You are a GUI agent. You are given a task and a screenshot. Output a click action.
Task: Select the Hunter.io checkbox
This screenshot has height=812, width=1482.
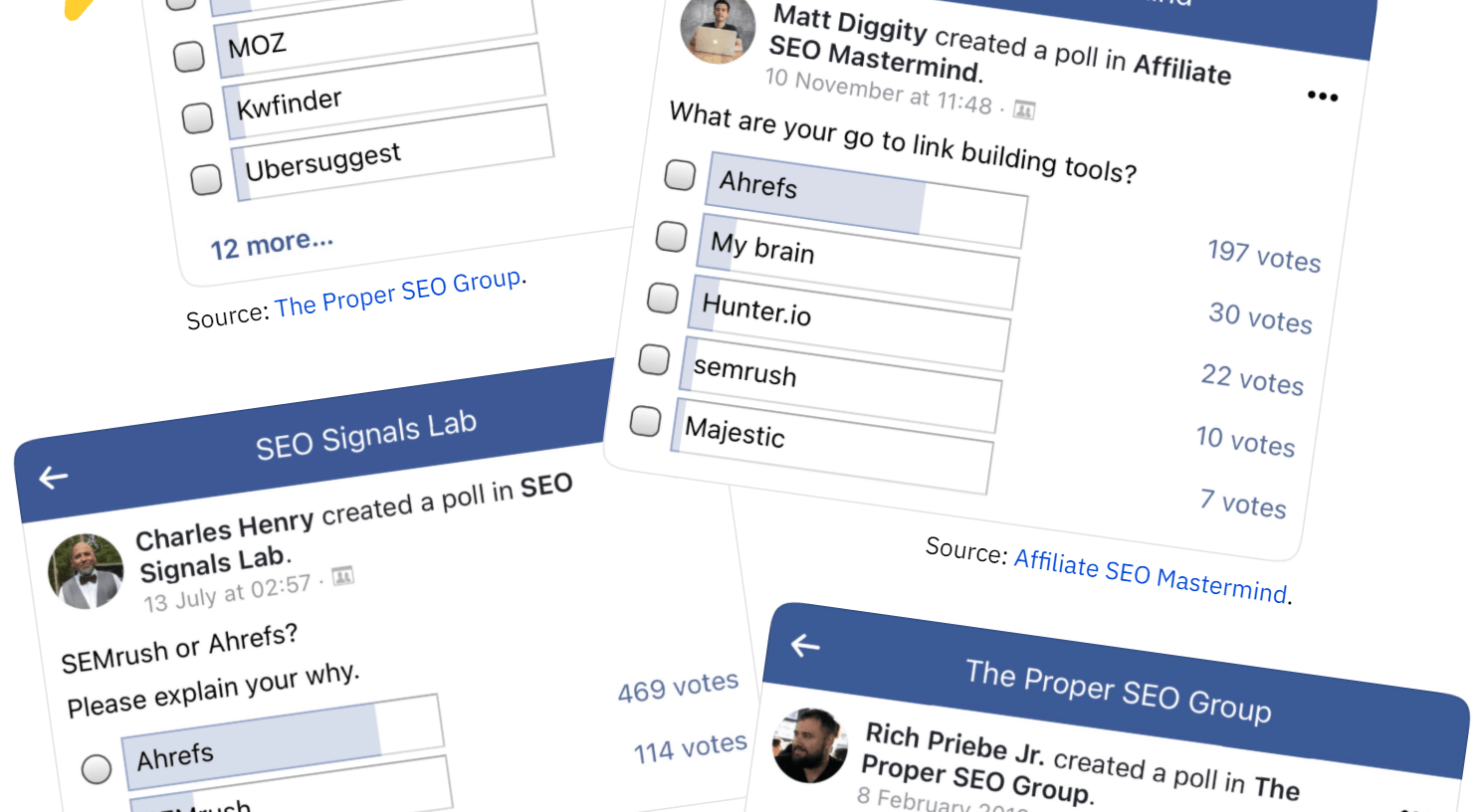point(663,298)
